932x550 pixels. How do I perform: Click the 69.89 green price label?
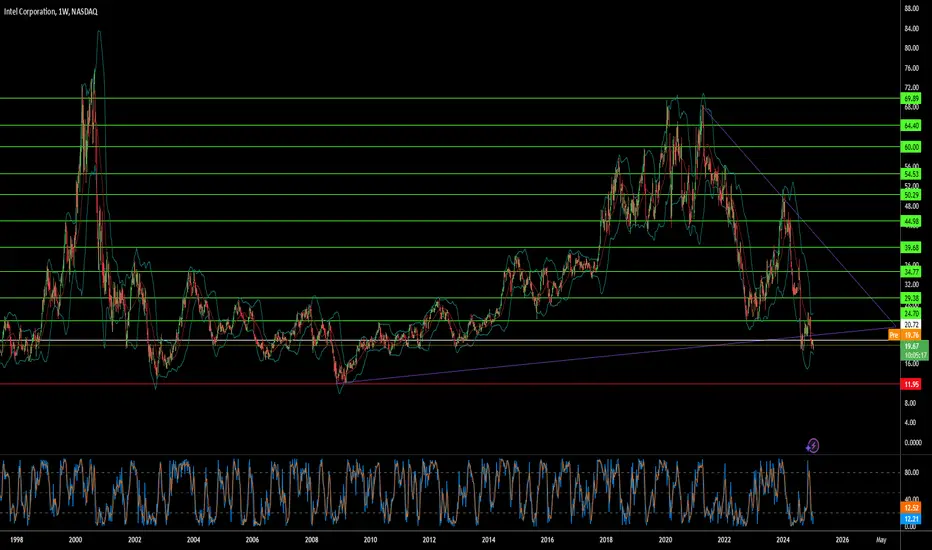pos(911,98)
